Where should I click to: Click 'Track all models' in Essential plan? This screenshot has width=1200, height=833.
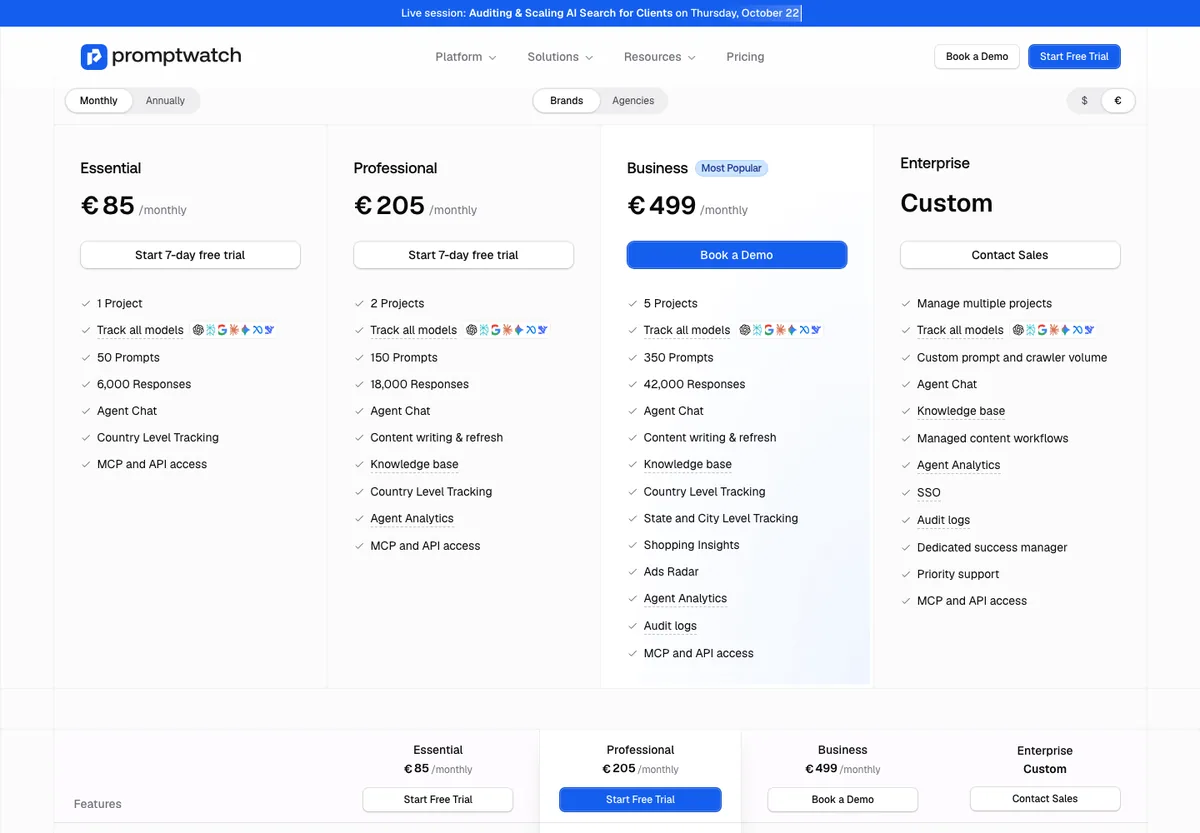tap(140, 330)
